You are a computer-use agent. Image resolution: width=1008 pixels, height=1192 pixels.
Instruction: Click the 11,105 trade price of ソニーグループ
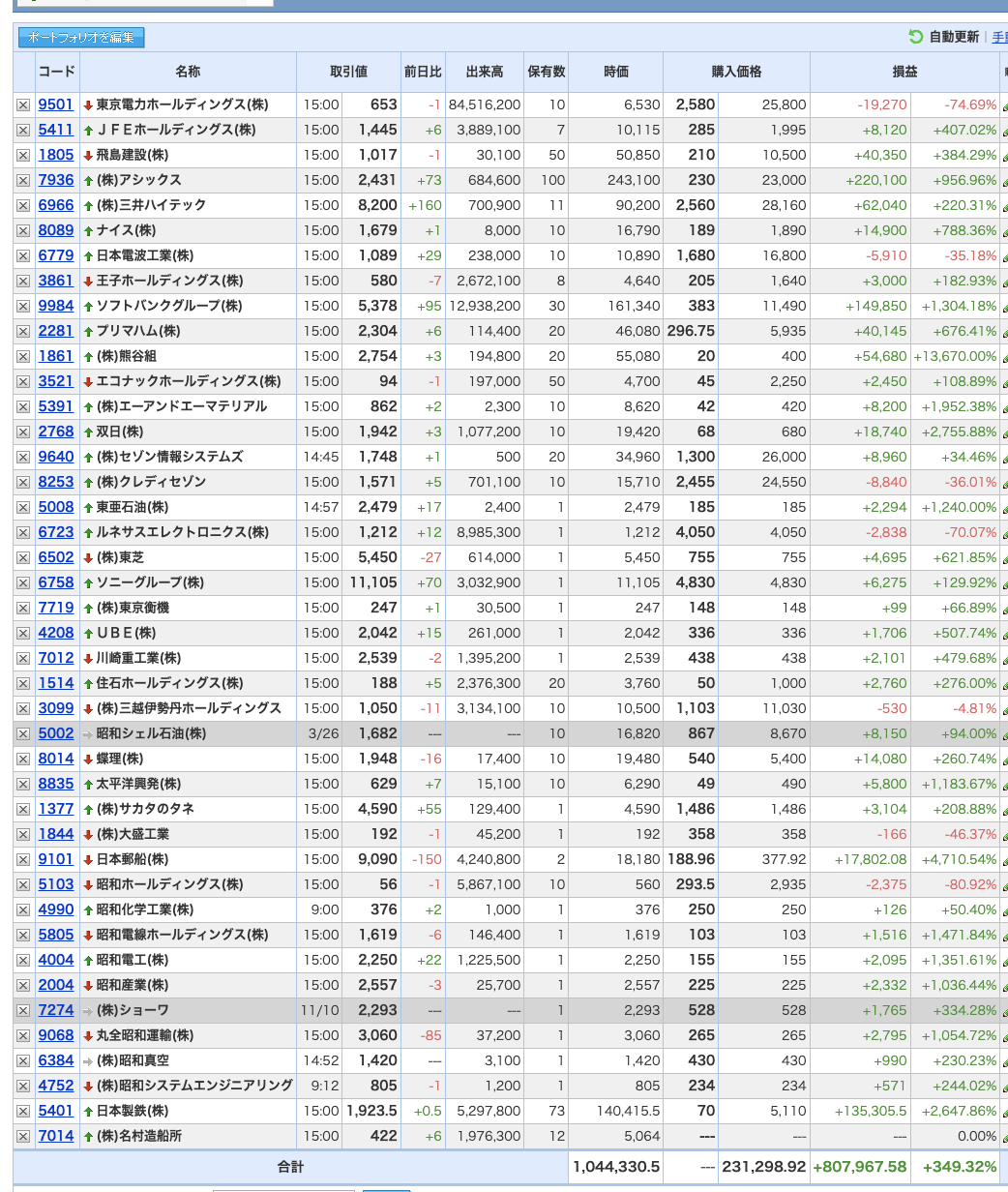click(373, 582)
